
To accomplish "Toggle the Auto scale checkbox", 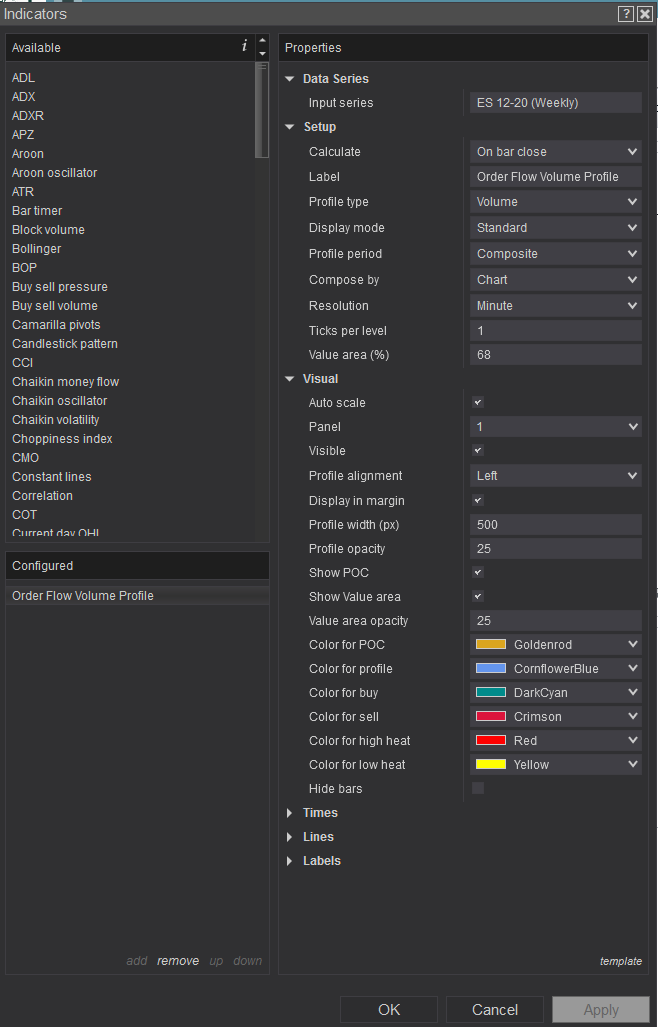I will [478, 402].
